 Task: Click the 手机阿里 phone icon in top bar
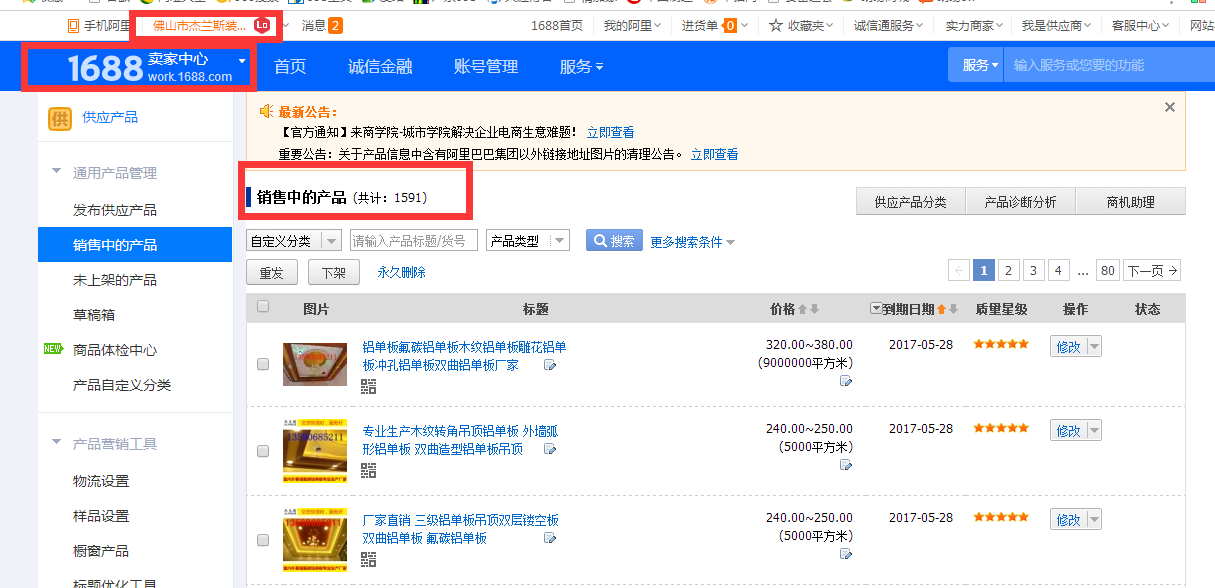coord(73,25)
